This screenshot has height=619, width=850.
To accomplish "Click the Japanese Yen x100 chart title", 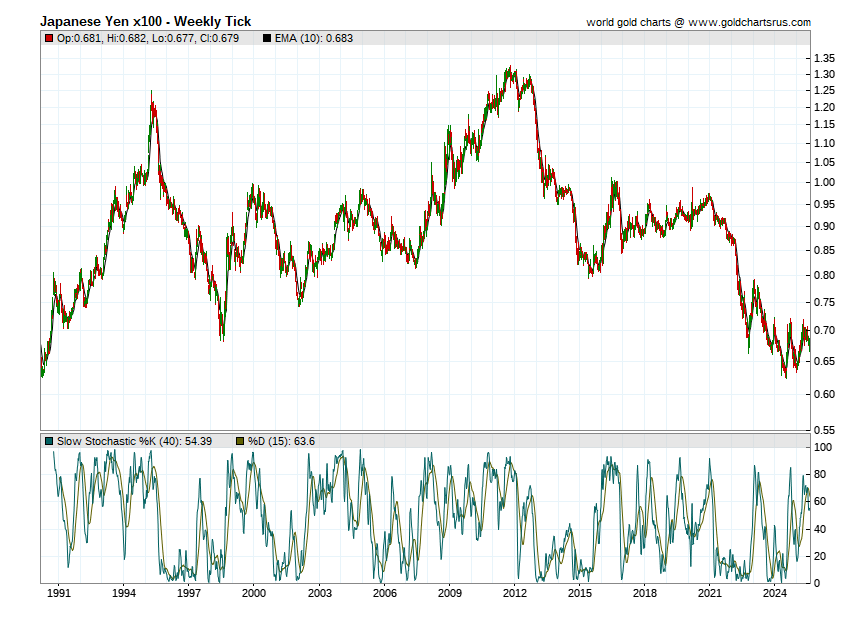I will (145, 21).
